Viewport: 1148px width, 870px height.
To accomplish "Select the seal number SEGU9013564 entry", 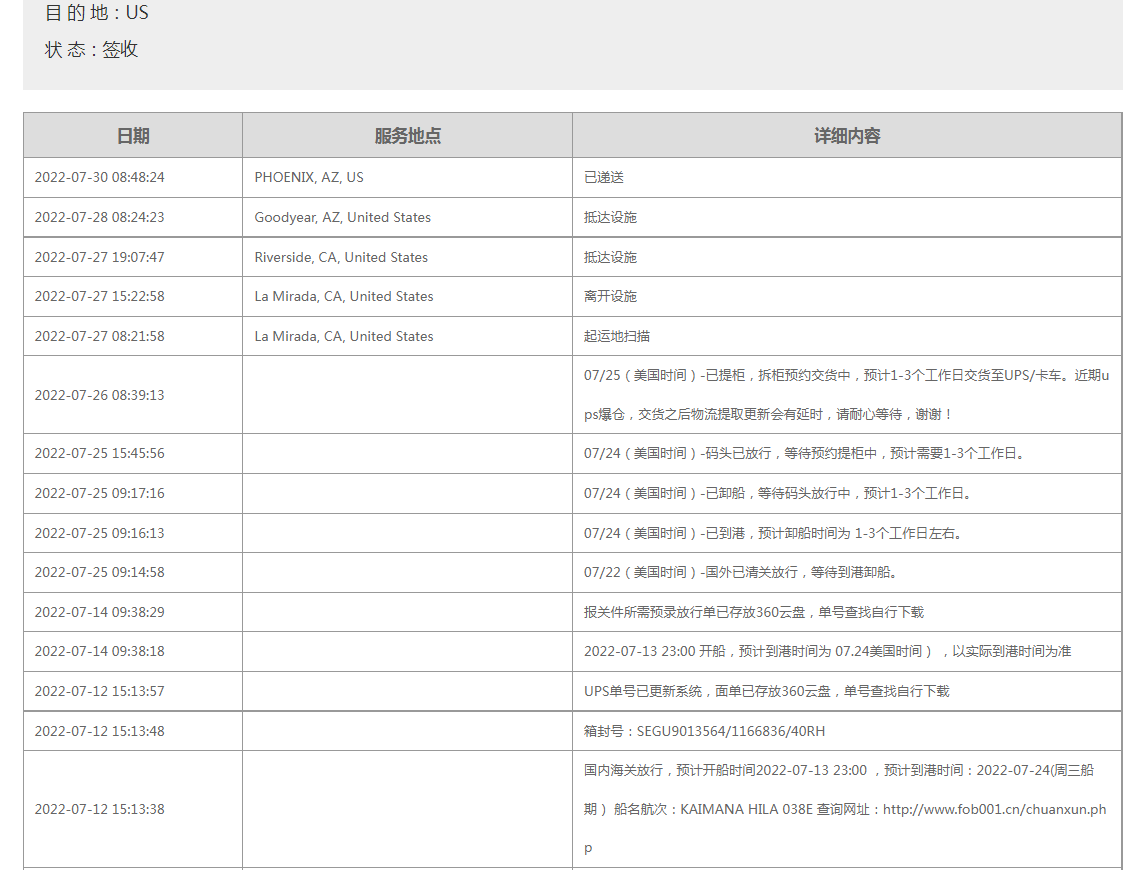I will (x=704, y=731).
